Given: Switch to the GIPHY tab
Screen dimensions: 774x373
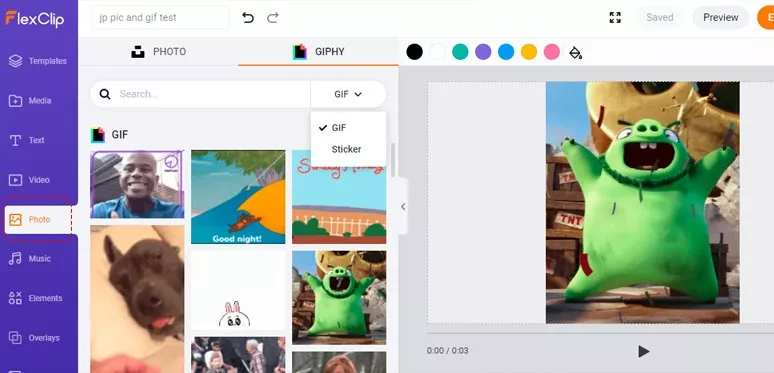Looking at the screenshot, I should tap(318, 52).
